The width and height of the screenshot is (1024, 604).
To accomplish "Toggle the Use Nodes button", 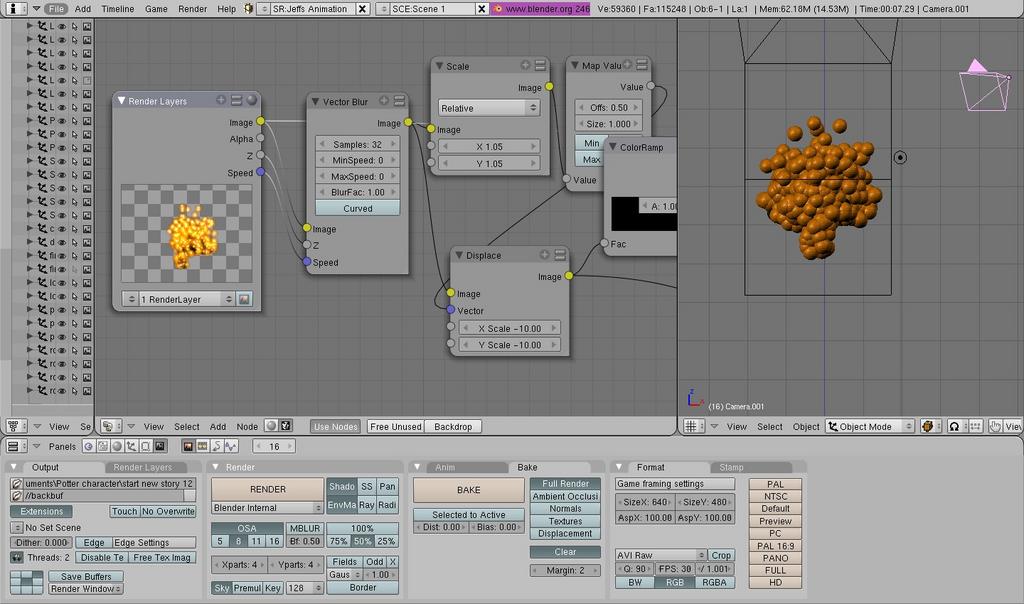I will (336, 426).
